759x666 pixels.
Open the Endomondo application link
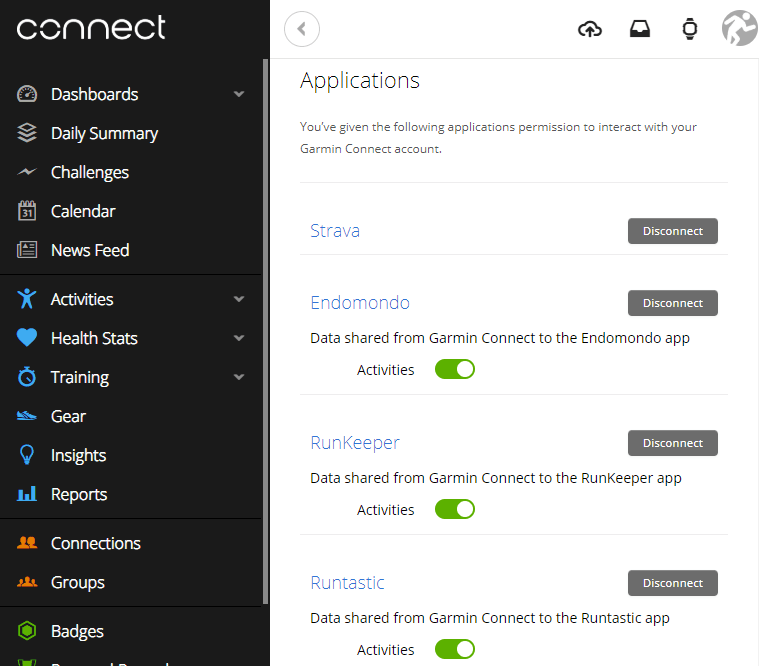[360, 303]
